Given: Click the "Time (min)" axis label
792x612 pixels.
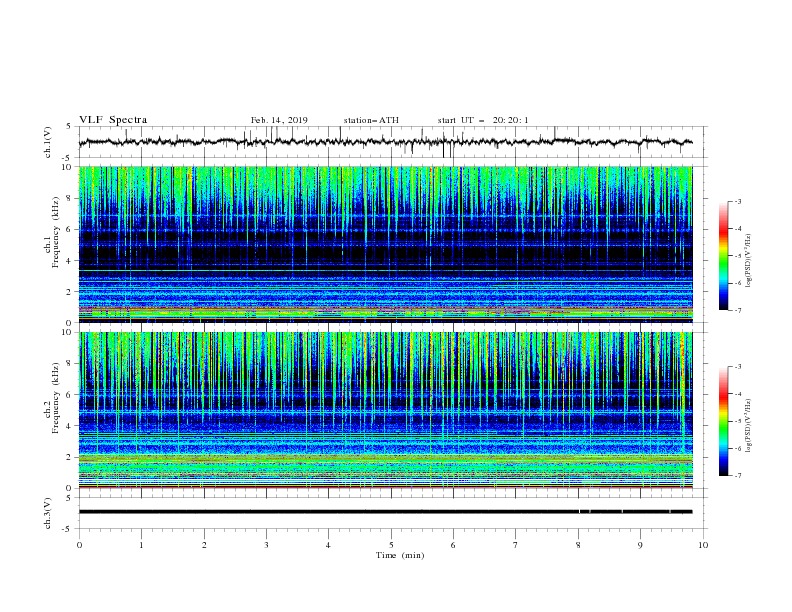Looking at the screenshot, I should (400, 555).
